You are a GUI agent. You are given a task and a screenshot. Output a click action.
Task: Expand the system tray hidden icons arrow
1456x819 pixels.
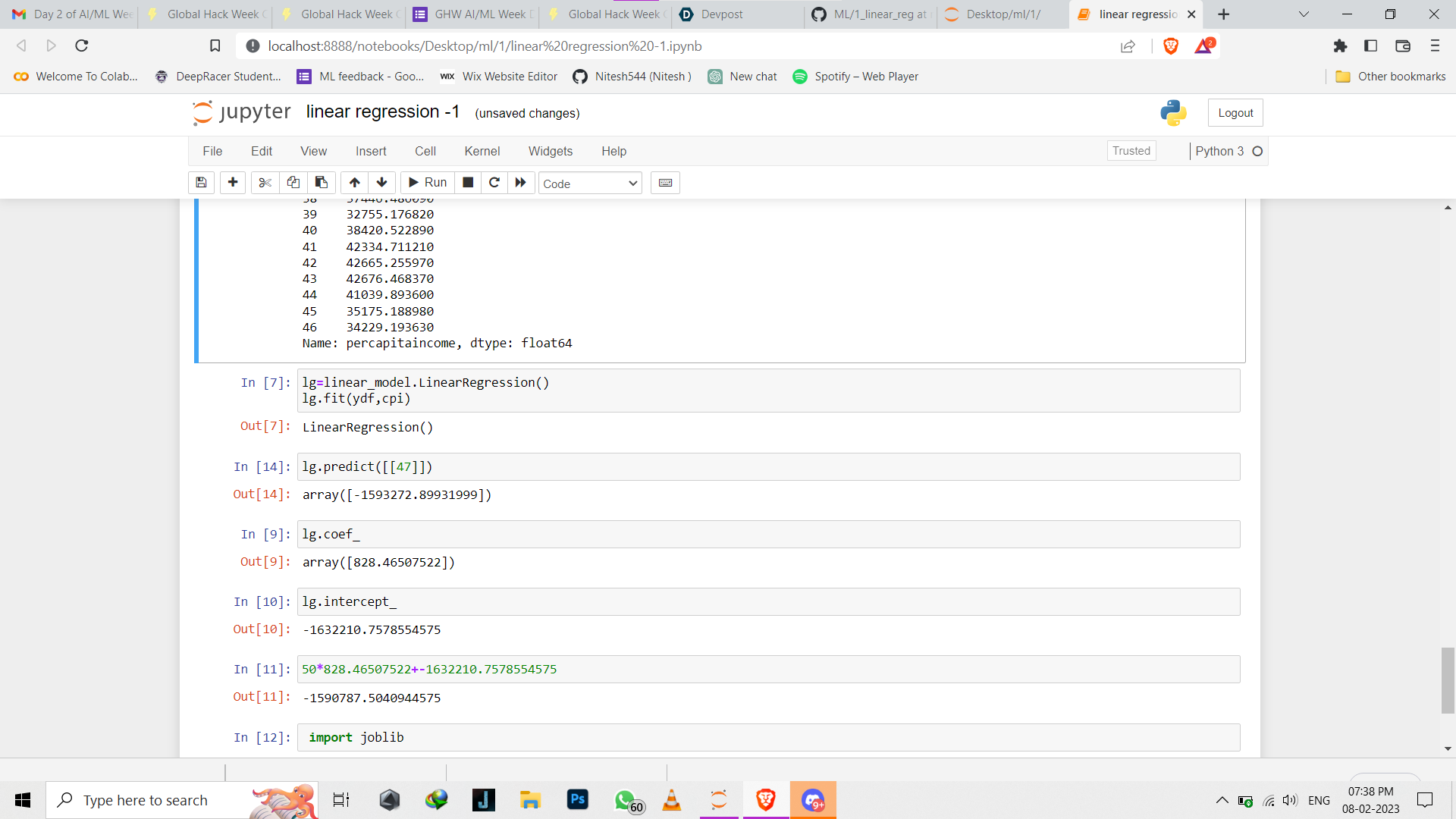[x=1222, y=800]
